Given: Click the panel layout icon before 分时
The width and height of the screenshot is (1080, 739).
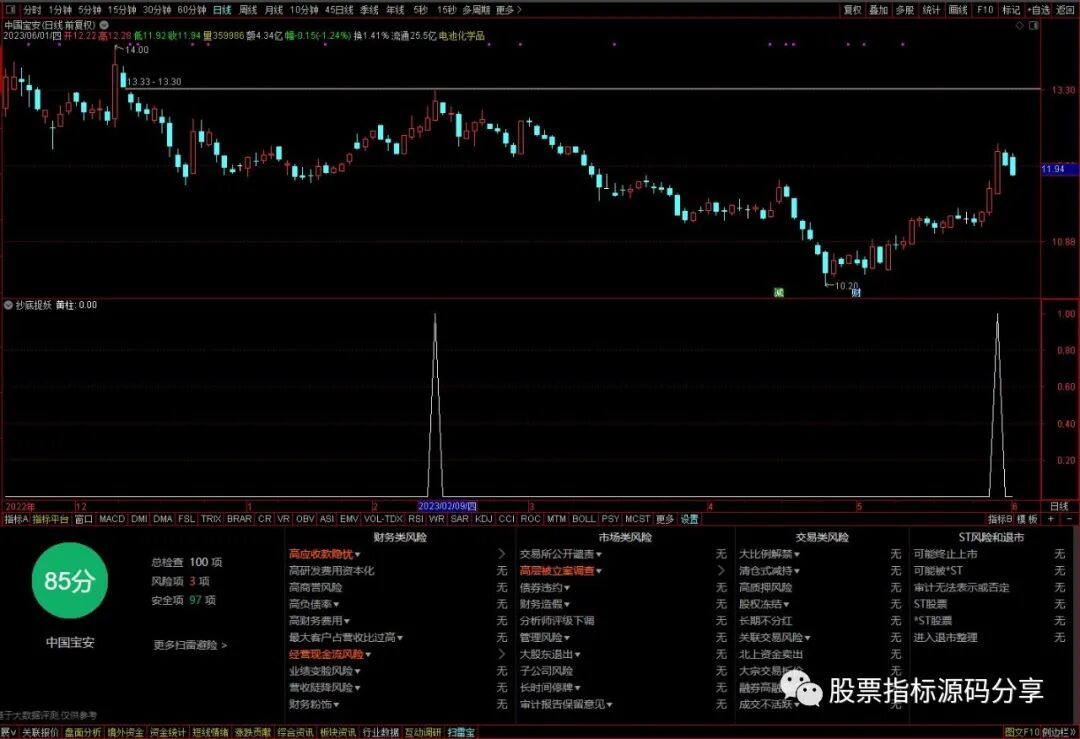Looking at the screenshot, I should [10, 10].
